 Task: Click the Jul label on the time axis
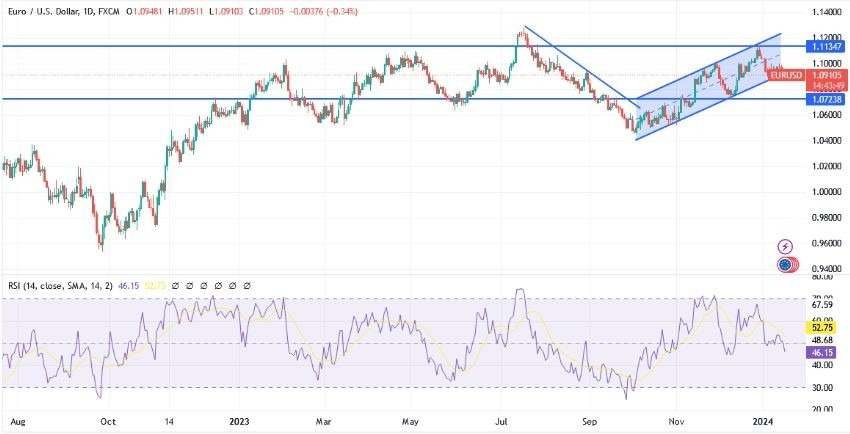[500, 420]
